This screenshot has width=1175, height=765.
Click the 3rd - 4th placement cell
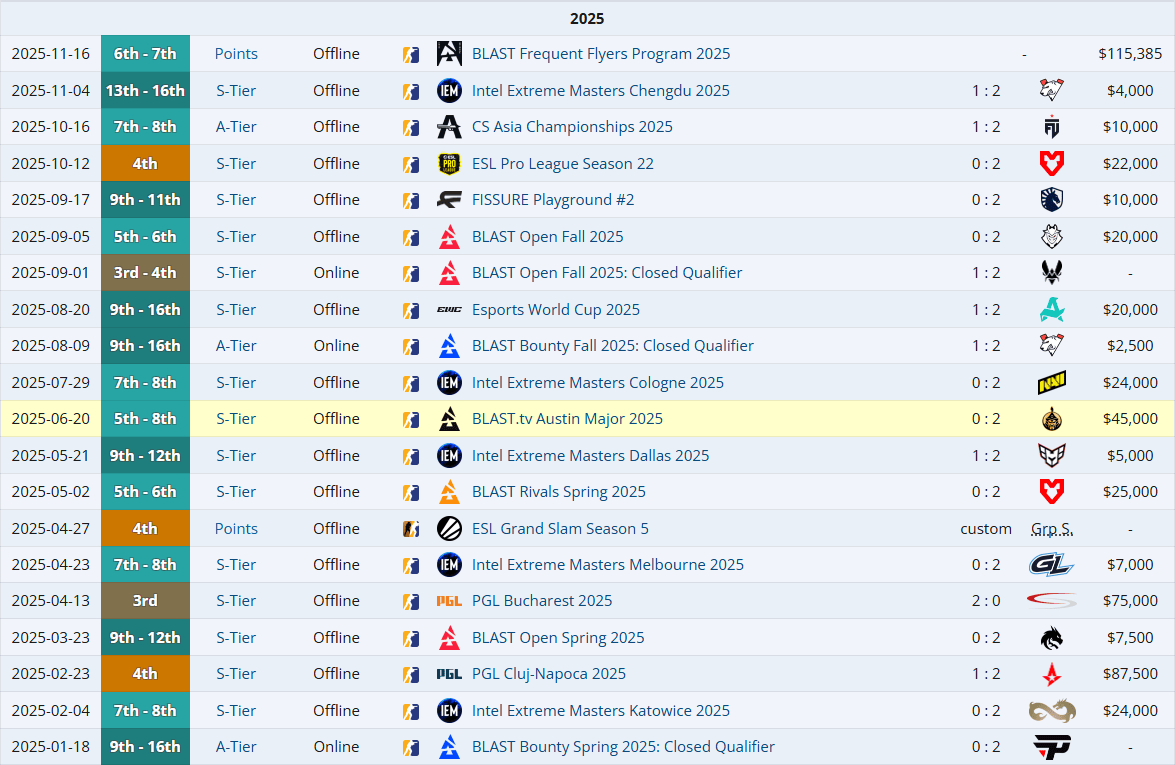tap(145, 273)
